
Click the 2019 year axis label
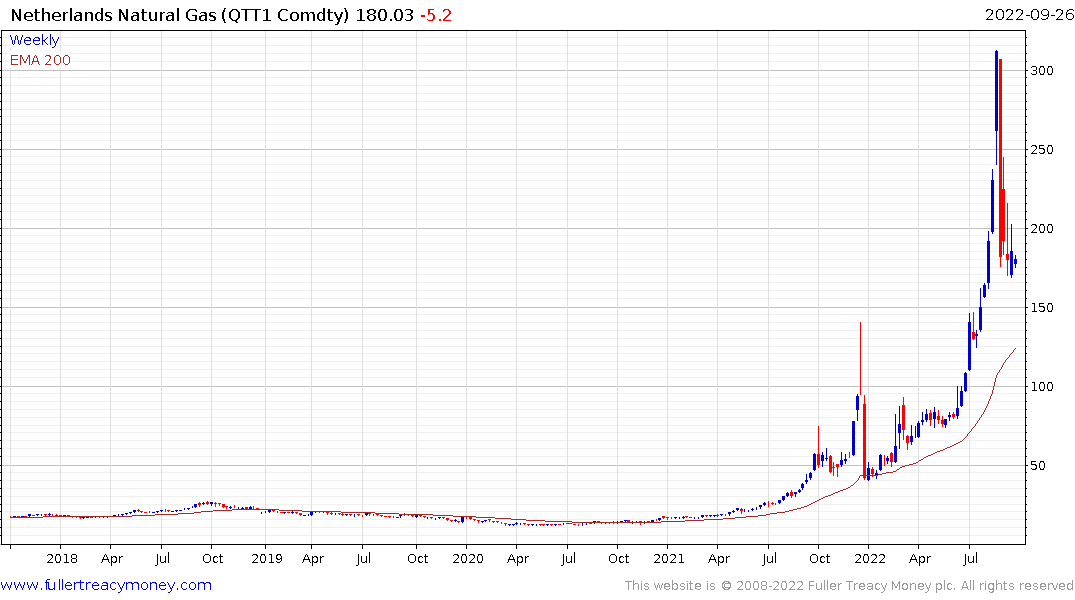point(267,558)
